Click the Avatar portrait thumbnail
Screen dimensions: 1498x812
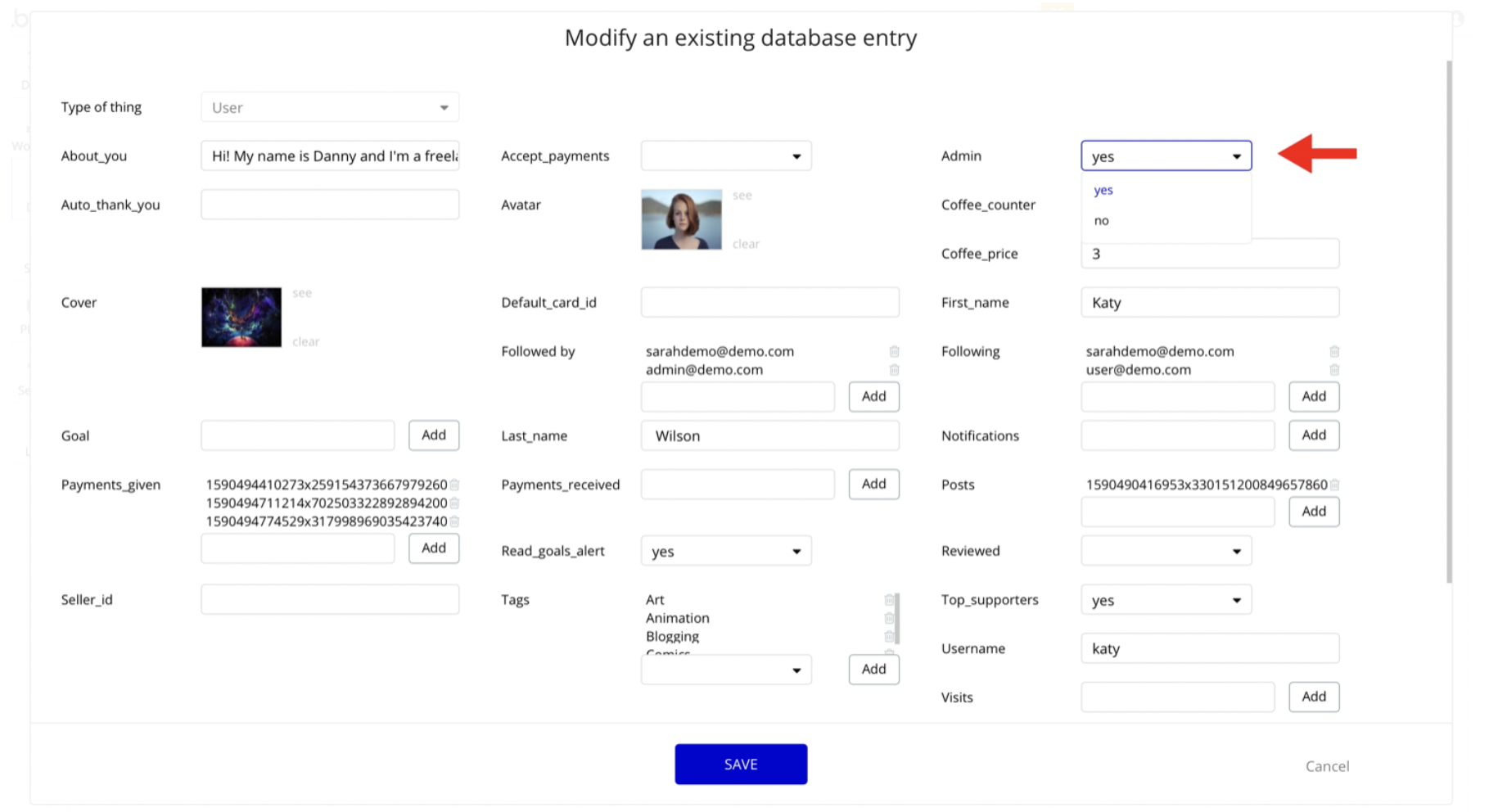(681, 219)
